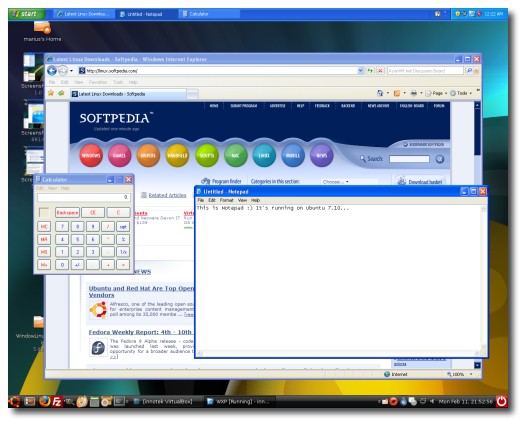Click the red WINDOWS ball on Softpedia

point(91,155)
